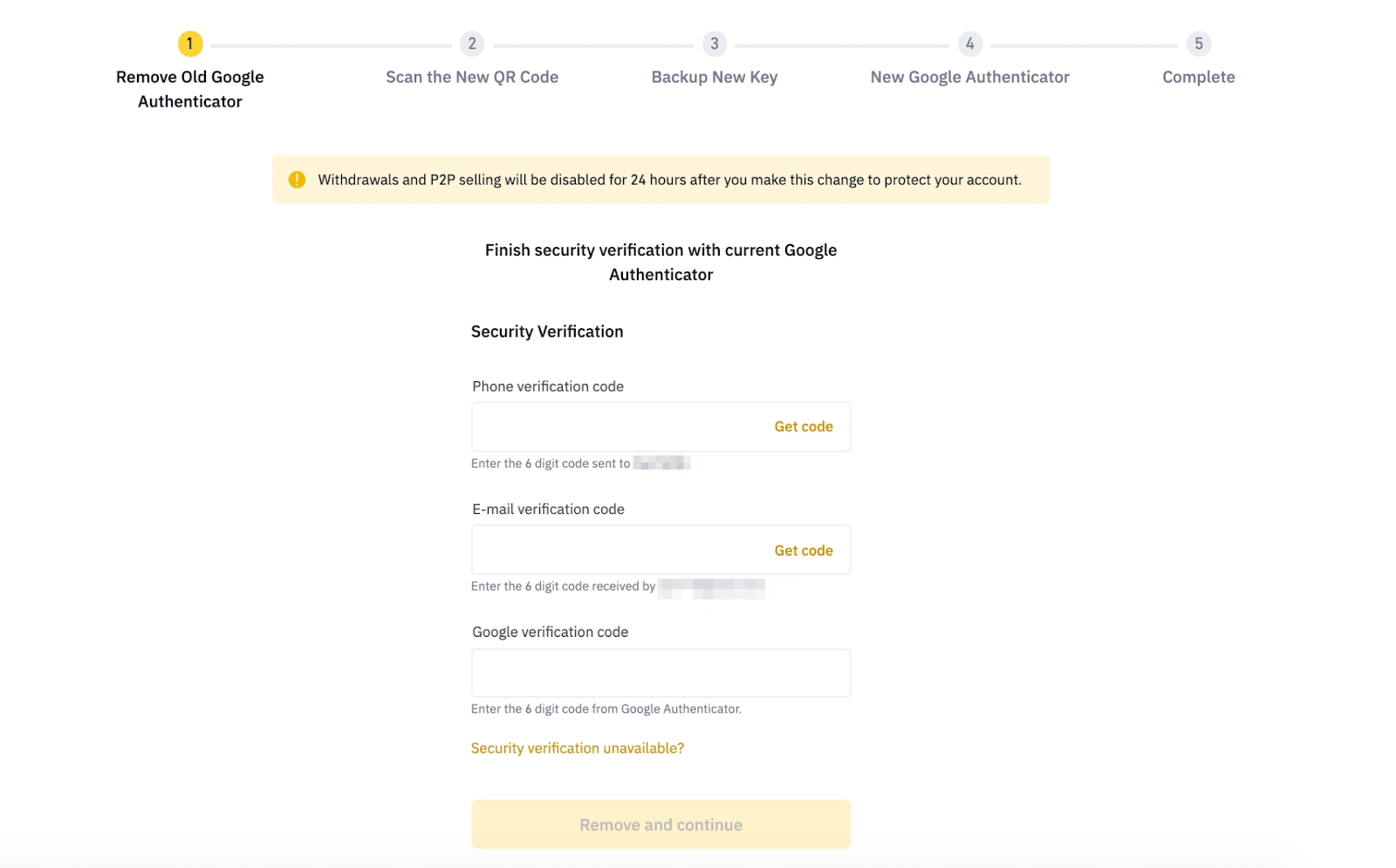This screenshot has height=868, width=1396.
Task: Click the step 4 number circle
Action: [x=969, y=44]
